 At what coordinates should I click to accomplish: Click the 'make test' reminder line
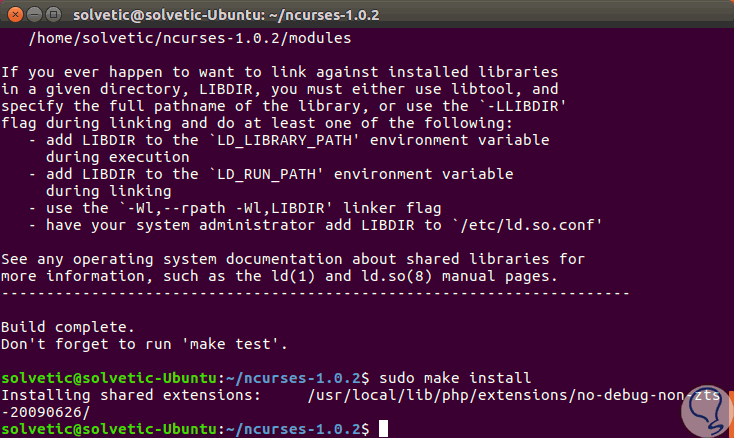point(145,343)
